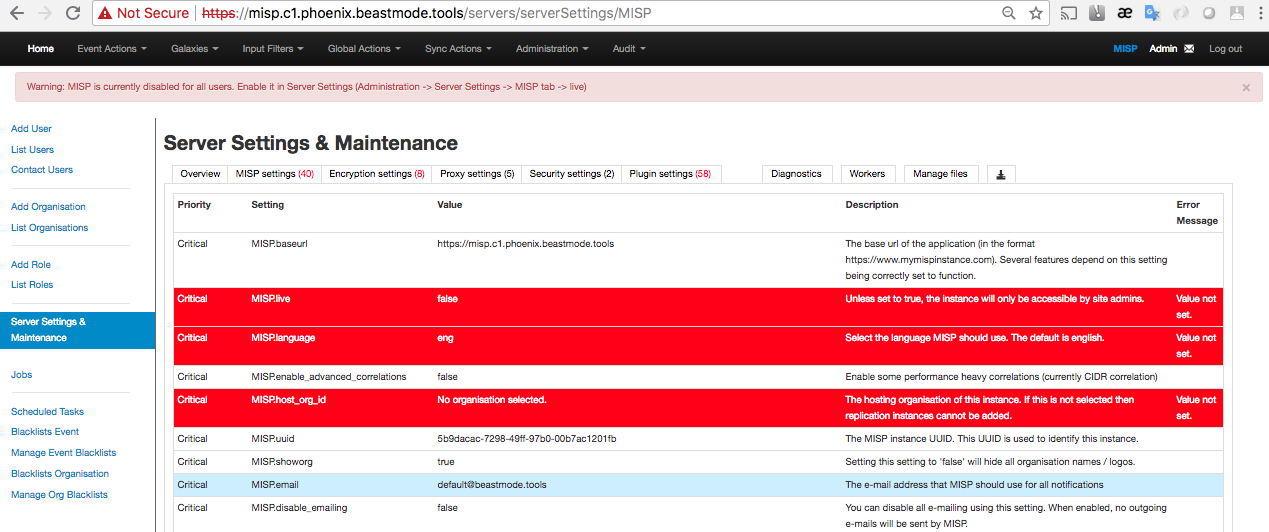
Task: Open Add Organisation in the sidebar
Action: (x=48, y=207)
